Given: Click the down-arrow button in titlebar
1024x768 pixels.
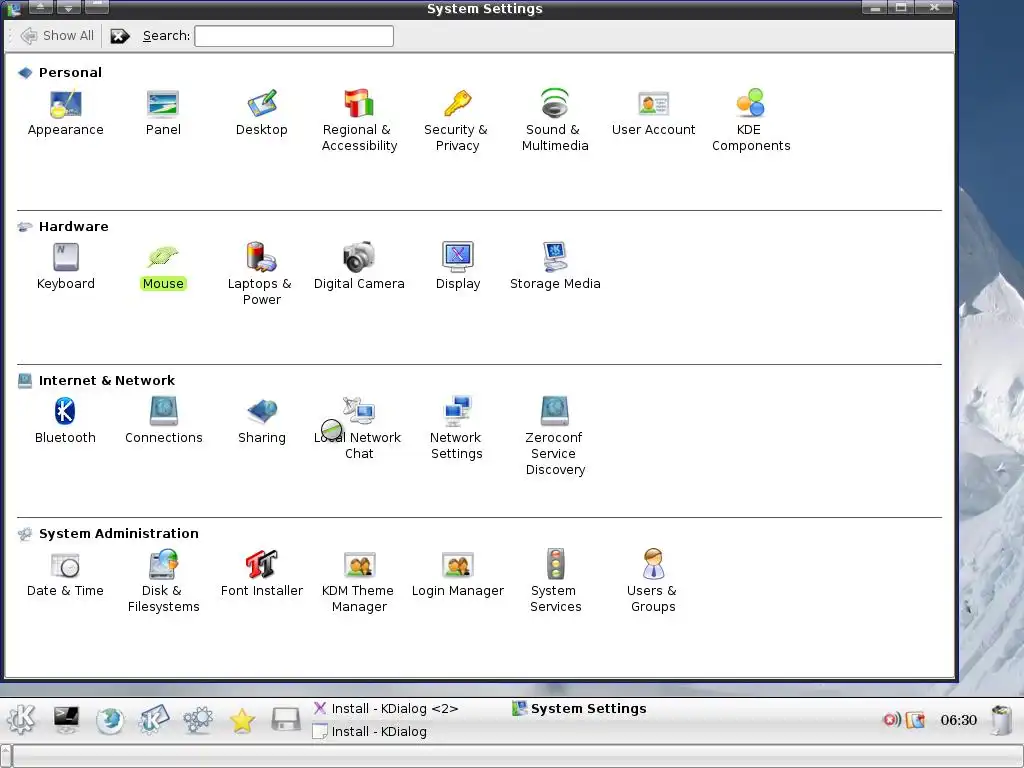Looking at the screenshot, I should tap(69, 8).
